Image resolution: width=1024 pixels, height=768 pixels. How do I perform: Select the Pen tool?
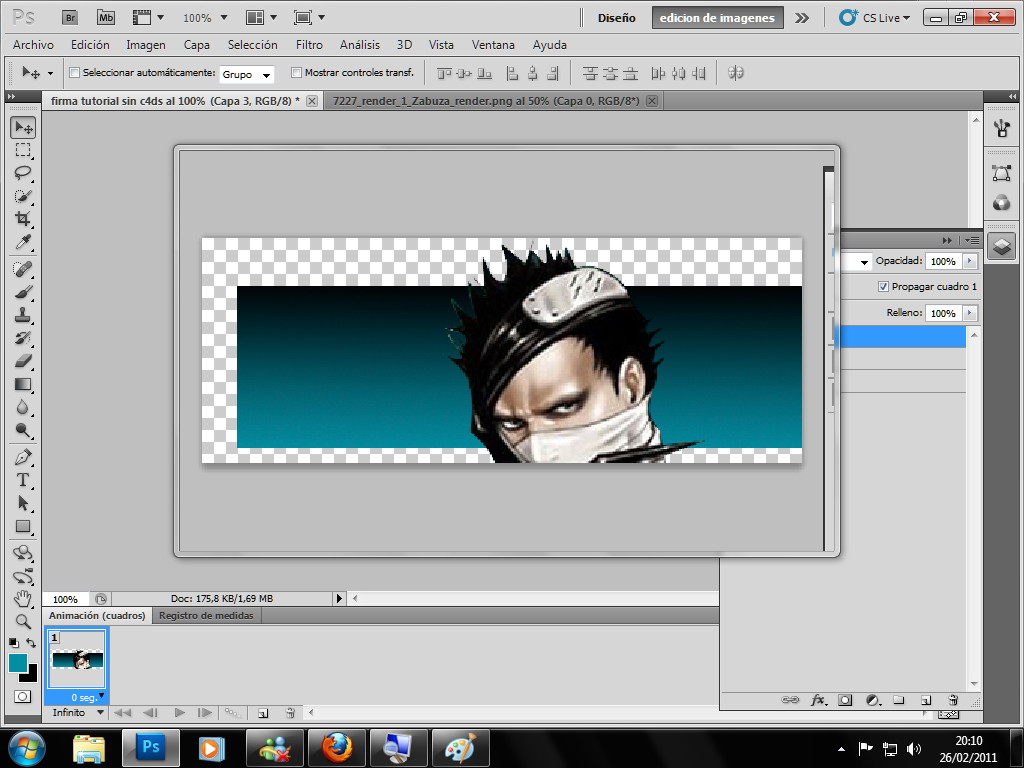pyautogui.click(x=23, y=457)
